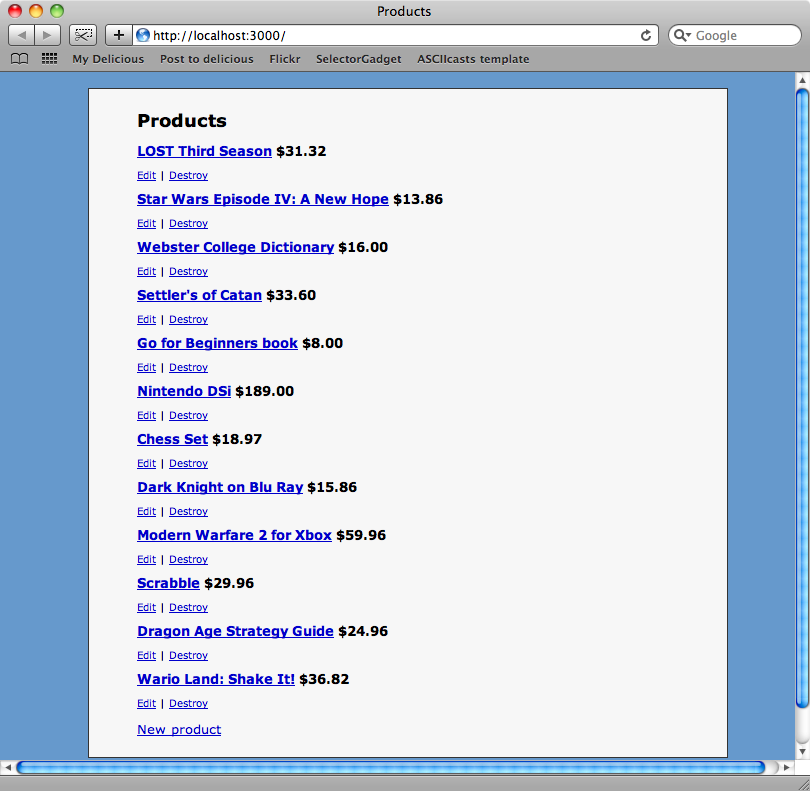Open Settler's of Catan
The image size is (810, 791).
coord(199,295)
